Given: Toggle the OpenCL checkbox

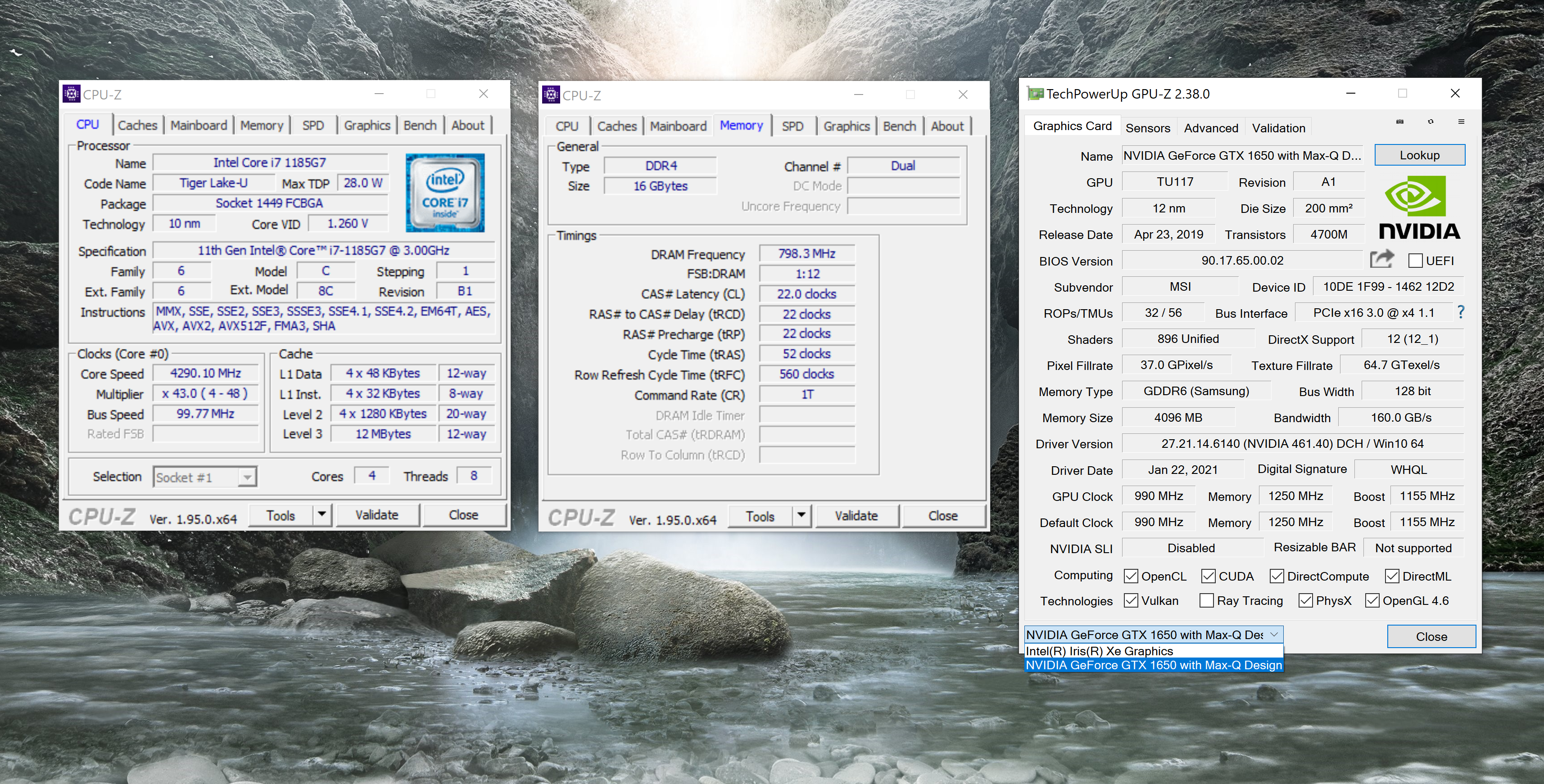Looking at the screenshot, I should pos(1131,576).
